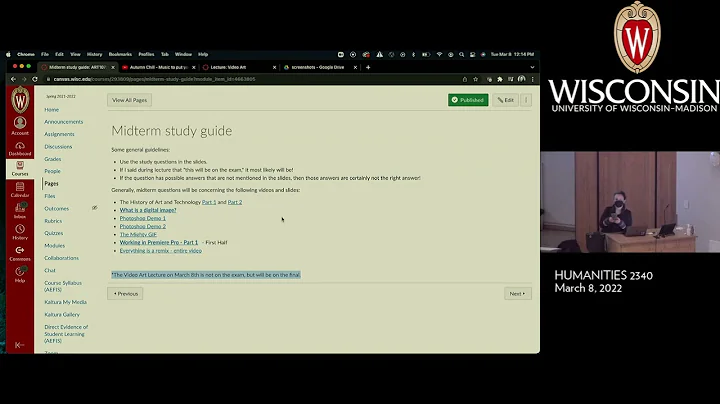
Task: Switch to the Midterm study guide tab
Action: click(77, 67)
